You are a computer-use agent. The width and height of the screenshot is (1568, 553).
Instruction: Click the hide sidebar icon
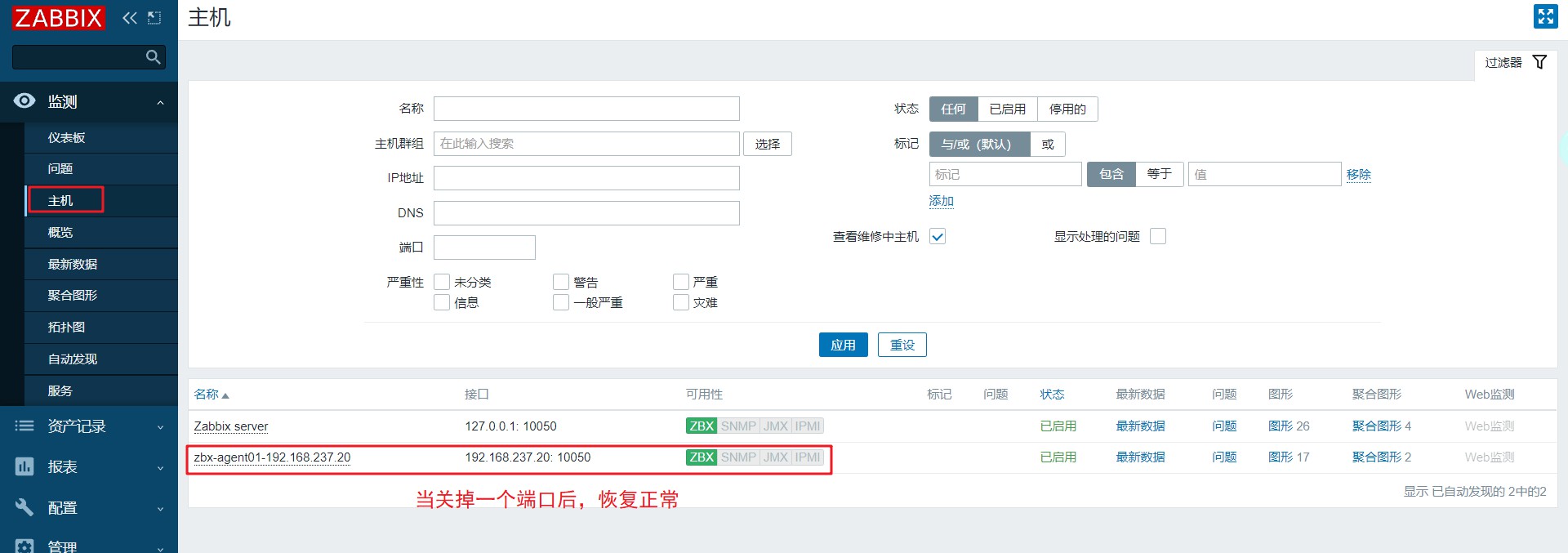[154, 18]
